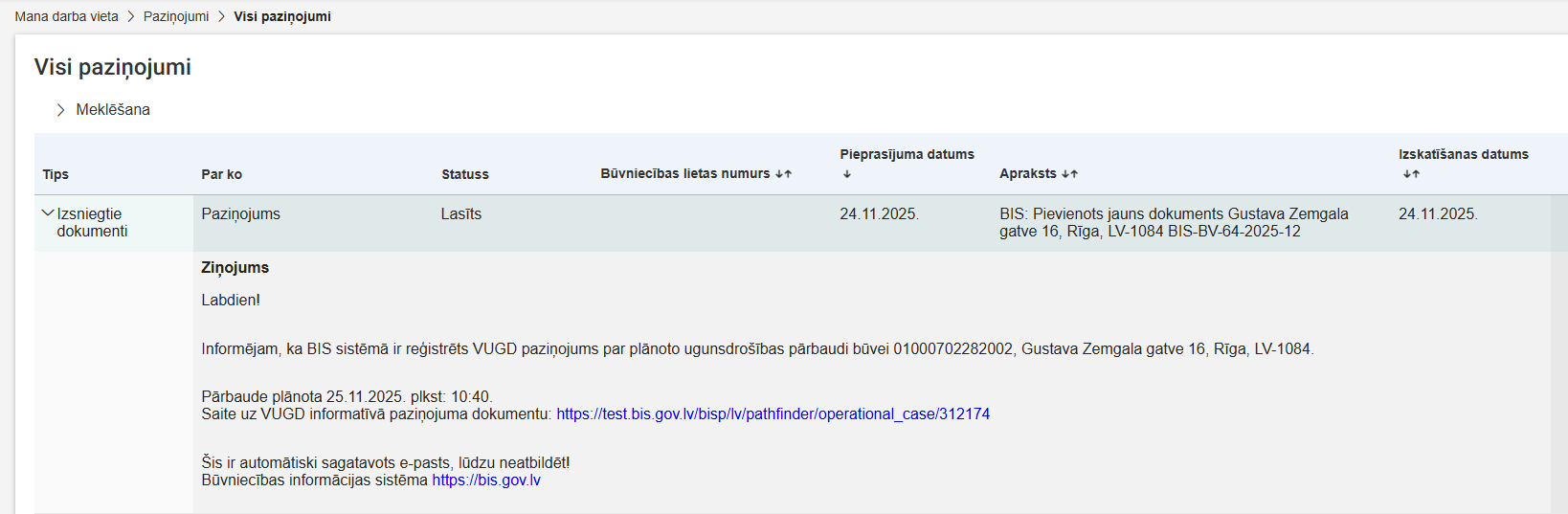
Task: Toggle the Izskatīšanas datums sort arrows
Action: 1411,174
